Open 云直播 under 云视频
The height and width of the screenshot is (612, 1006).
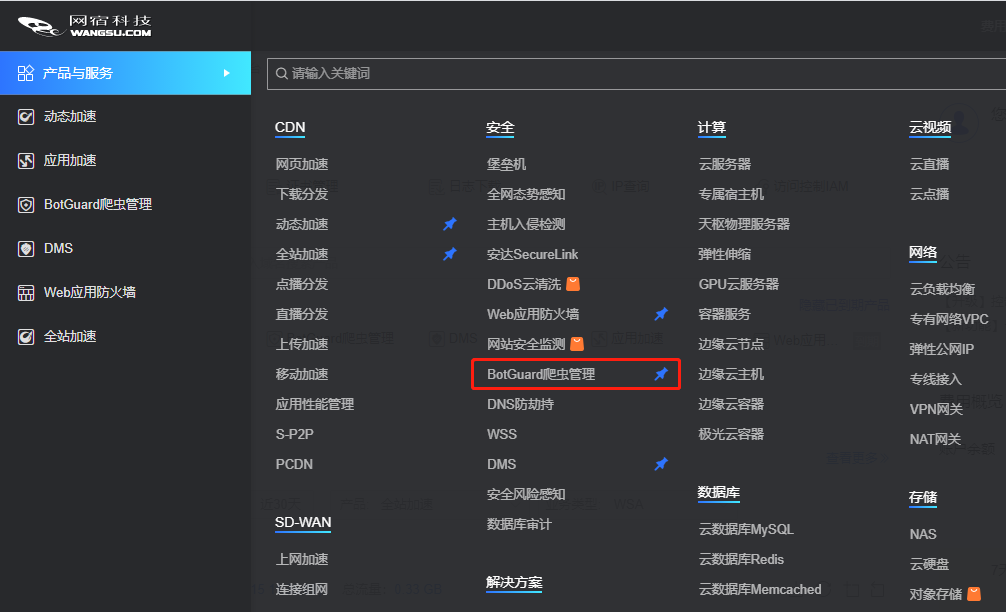point(929,164)
